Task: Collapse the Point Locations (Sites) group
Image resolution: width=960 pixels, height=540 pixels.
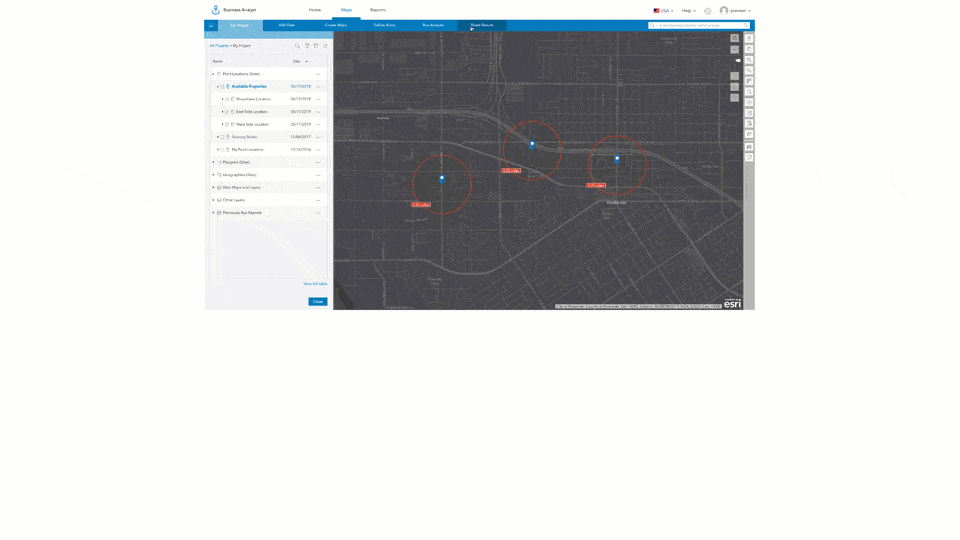Action: click(214, 74)
